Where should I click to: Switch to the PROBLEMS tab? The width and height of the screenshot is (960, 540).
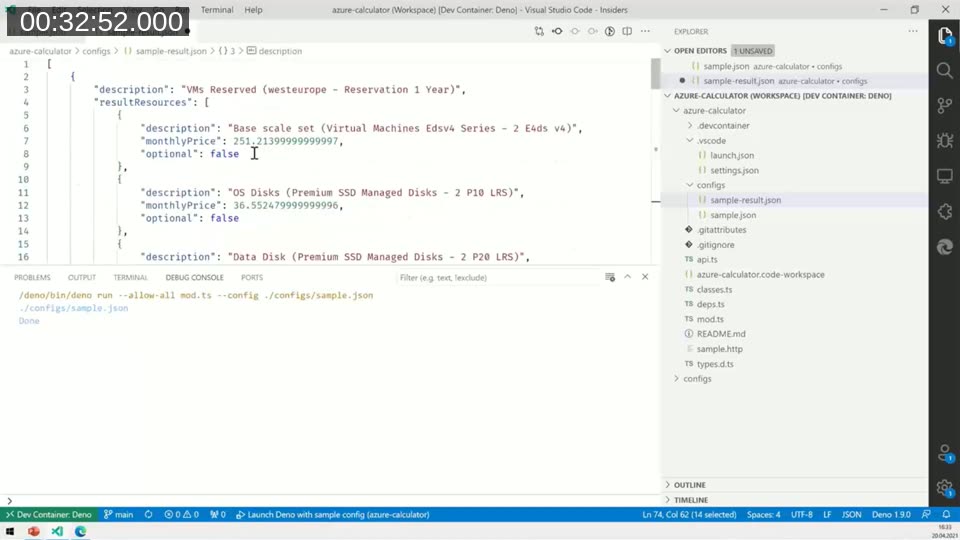tap(32, 277)
